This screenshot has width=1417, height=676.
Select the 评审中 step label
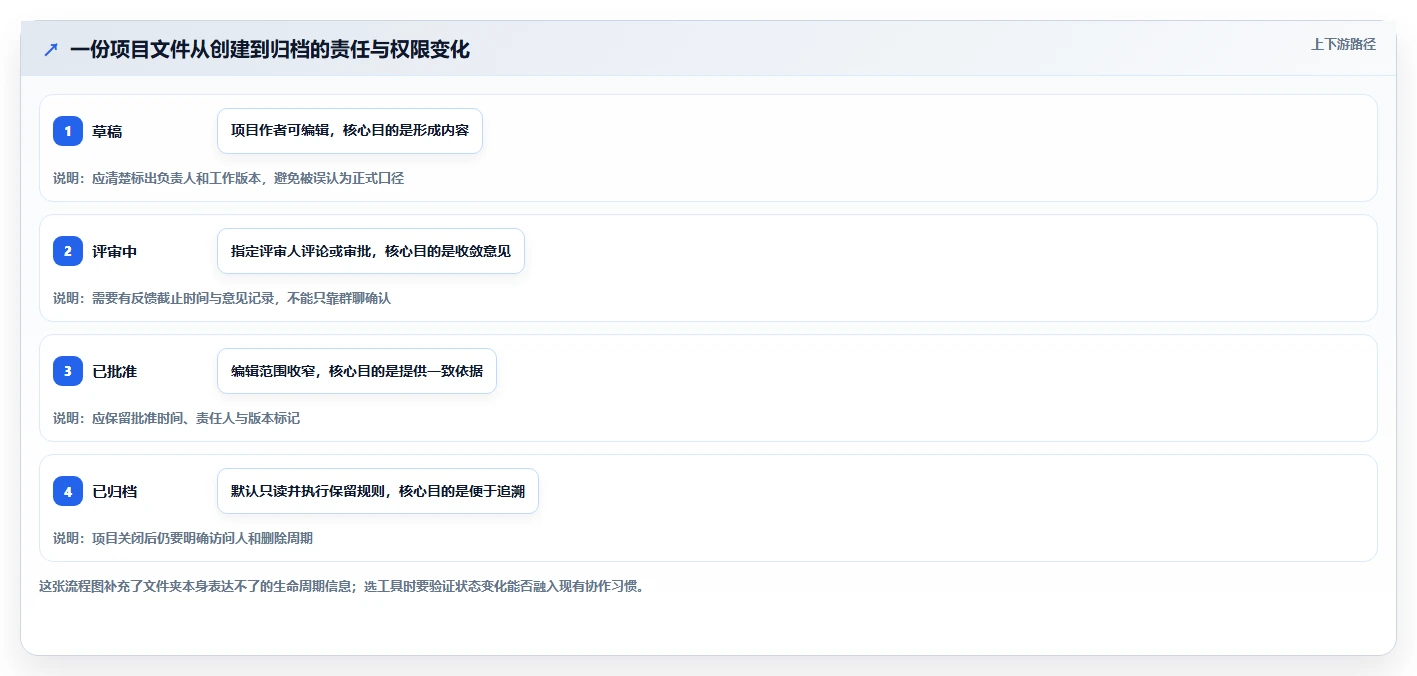pyautogui.click(x=114, y=251)
